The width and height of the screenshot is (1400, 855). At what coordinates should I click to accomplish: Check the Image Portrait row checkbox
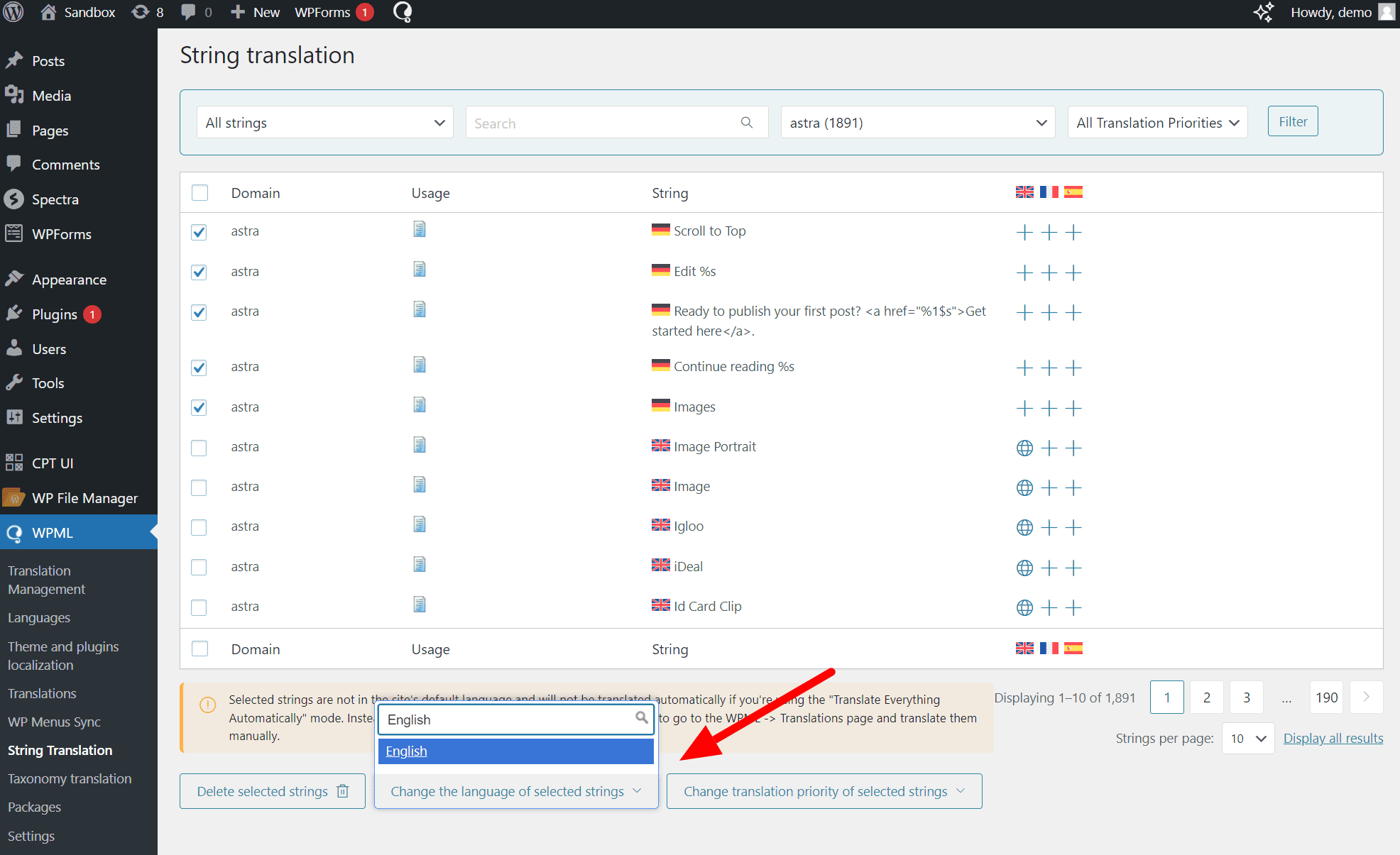pyautogui.click(x=199, y=448)
